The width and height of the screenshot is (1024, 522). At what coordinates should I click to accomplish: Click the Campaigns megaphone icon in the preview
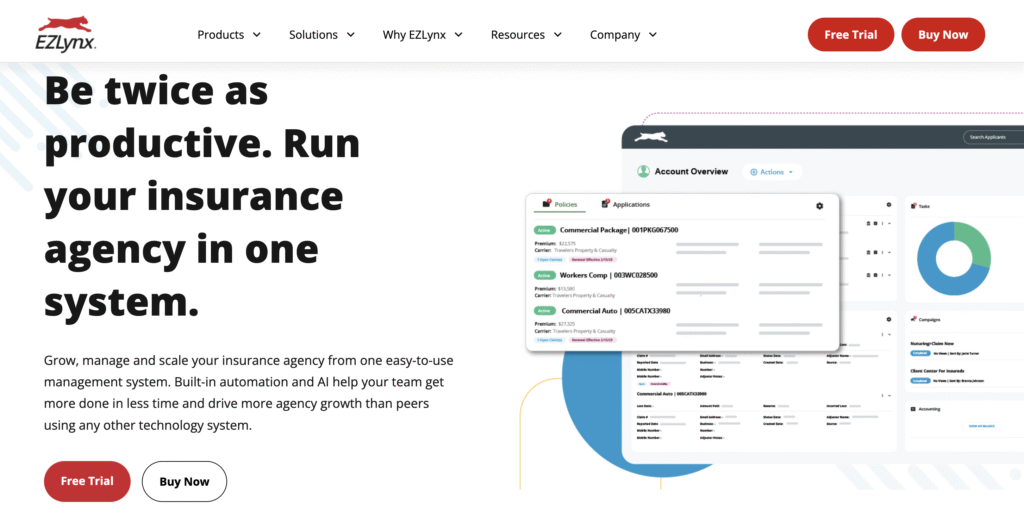pyautogui.click(x=914, y=319)
